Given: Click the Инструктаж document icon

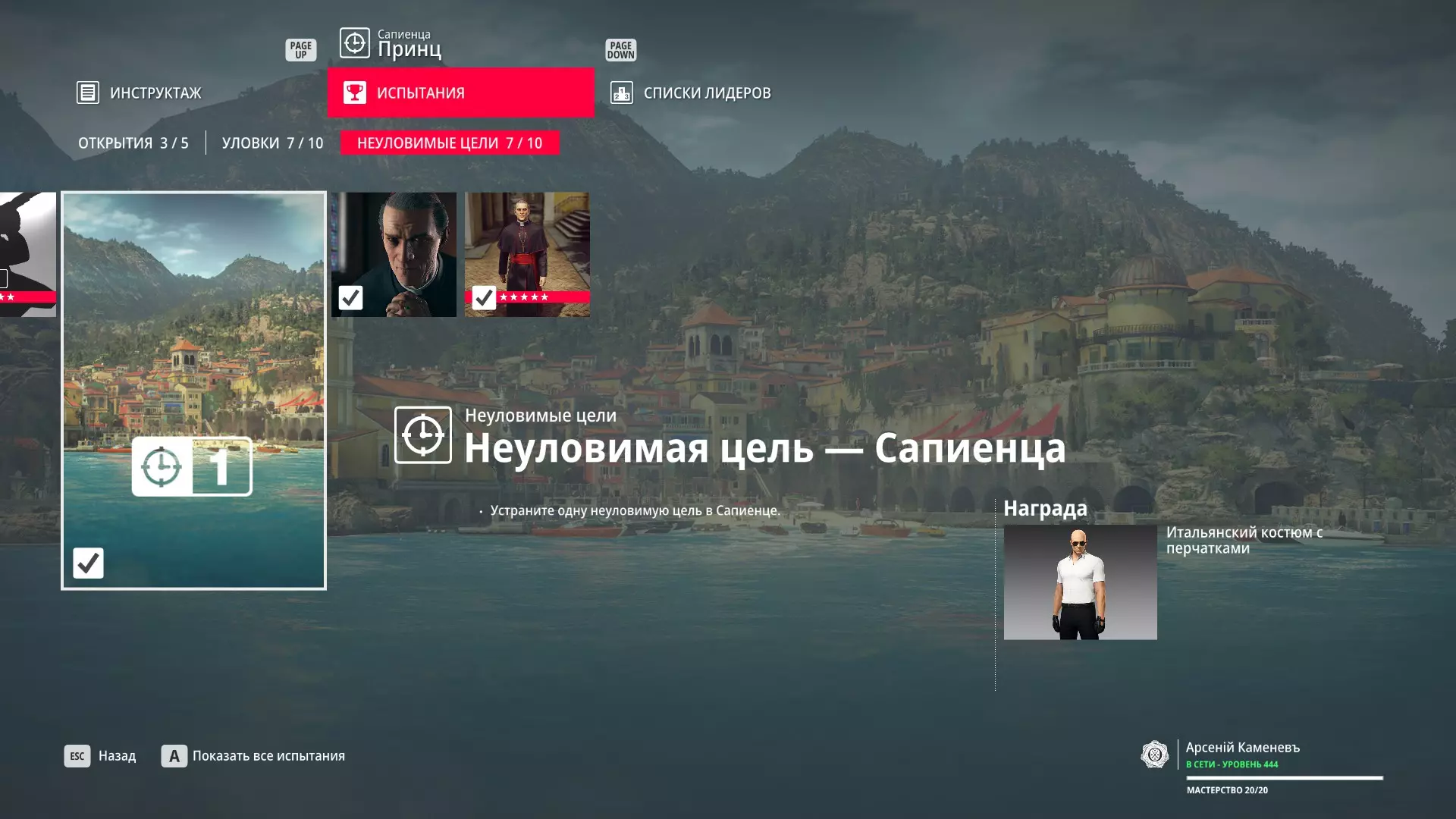Looking at the screenshot, I should (x=88, y=93).
